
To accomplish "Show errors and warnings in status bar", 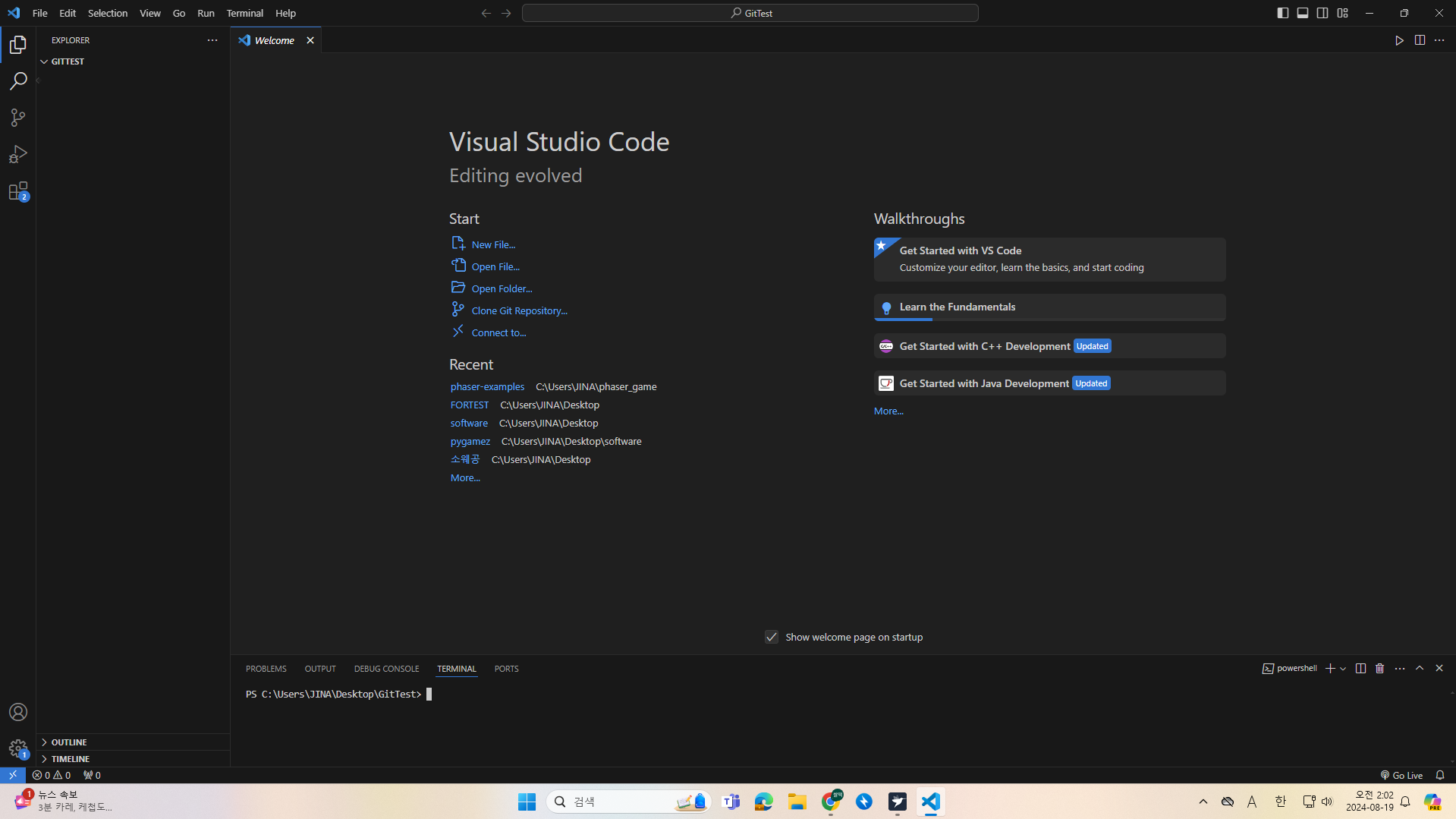I will (52, 775).
